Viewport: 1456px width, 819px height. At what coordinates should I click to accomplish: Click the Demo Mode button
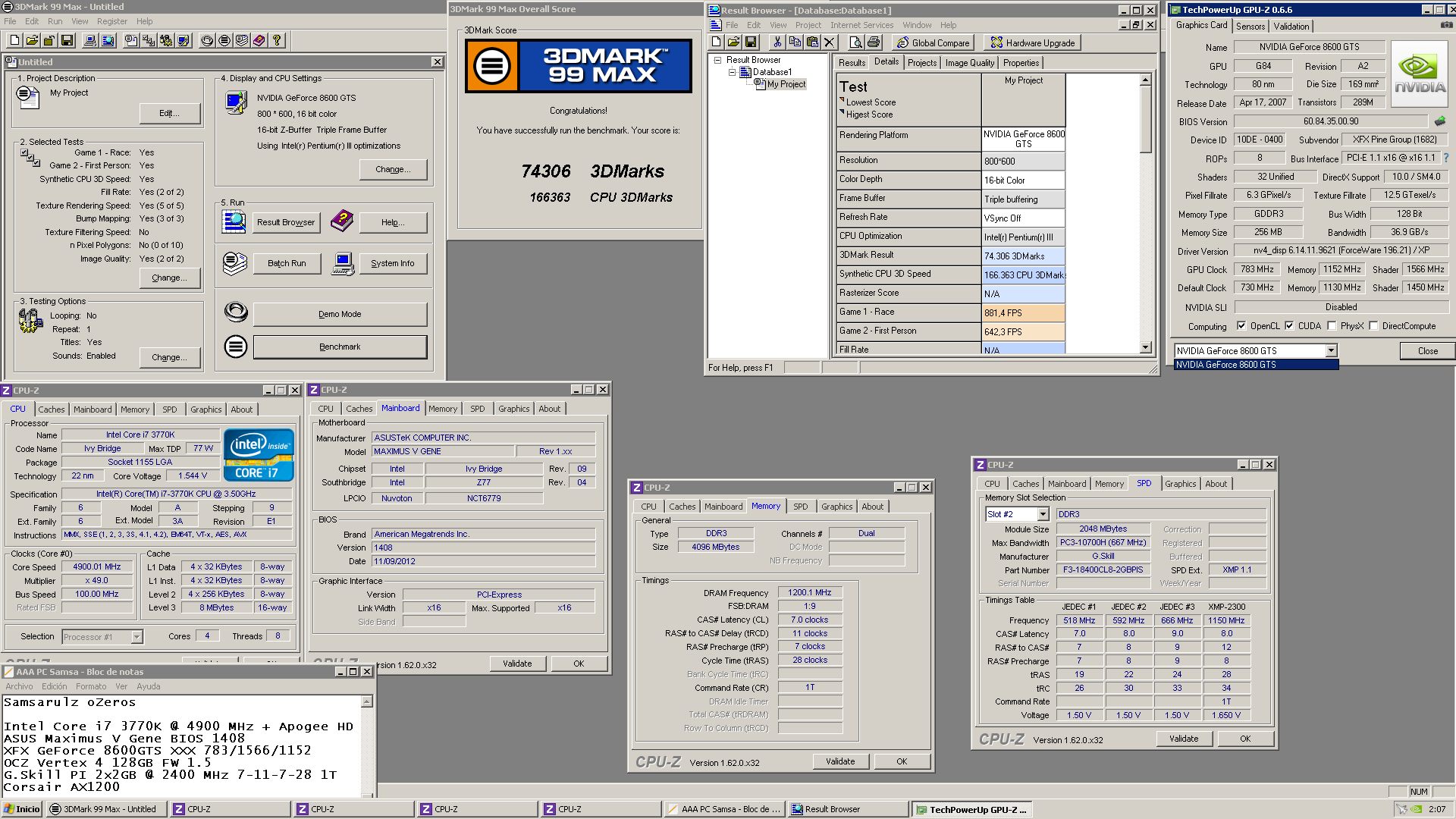click(340, 314)
